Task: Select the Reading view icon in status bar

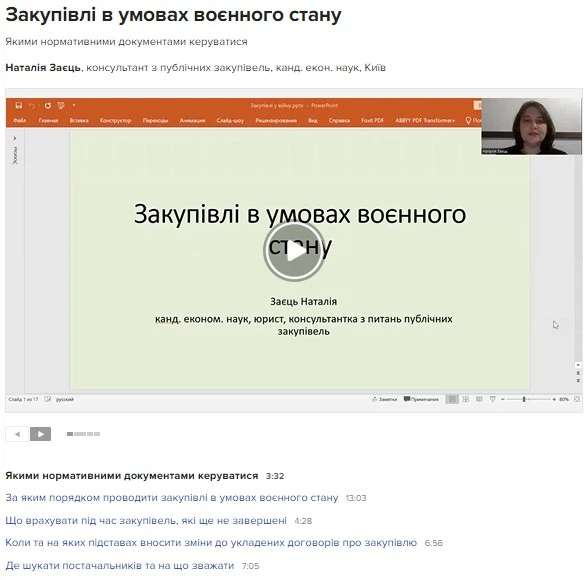Action: (x=479, y=399)
